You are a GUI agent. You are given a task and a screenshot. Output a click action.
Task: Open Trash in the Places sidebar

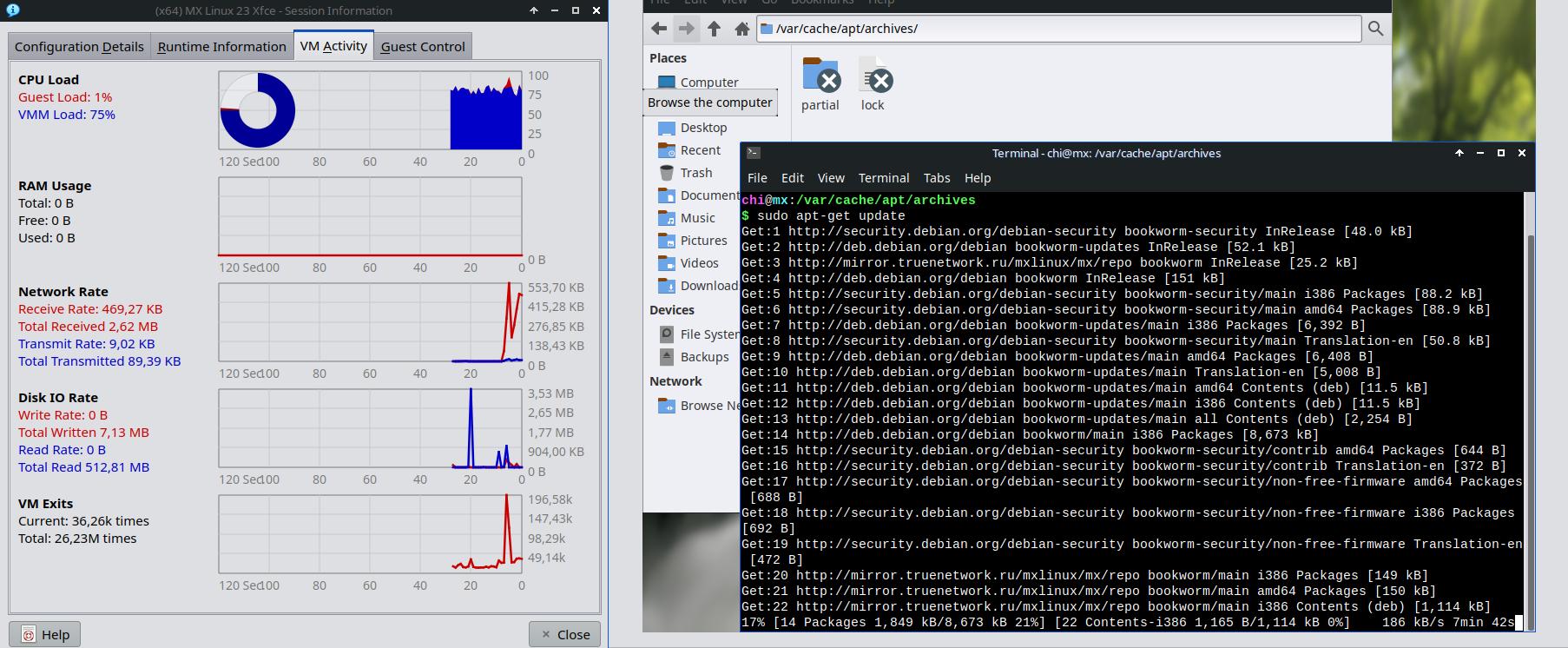click(695, 173)
